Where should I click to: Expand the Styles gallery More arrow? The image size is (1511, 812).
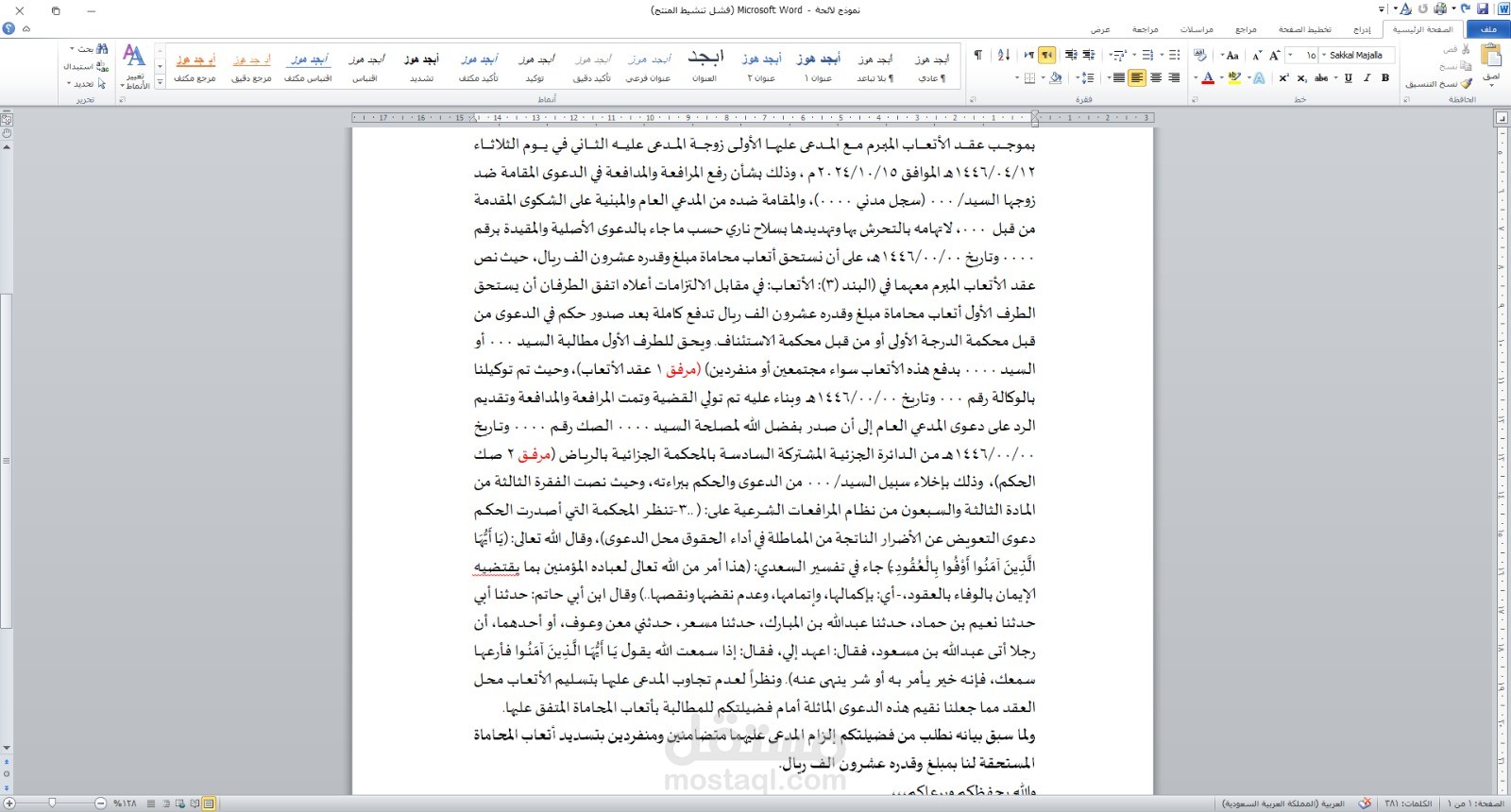160,83
